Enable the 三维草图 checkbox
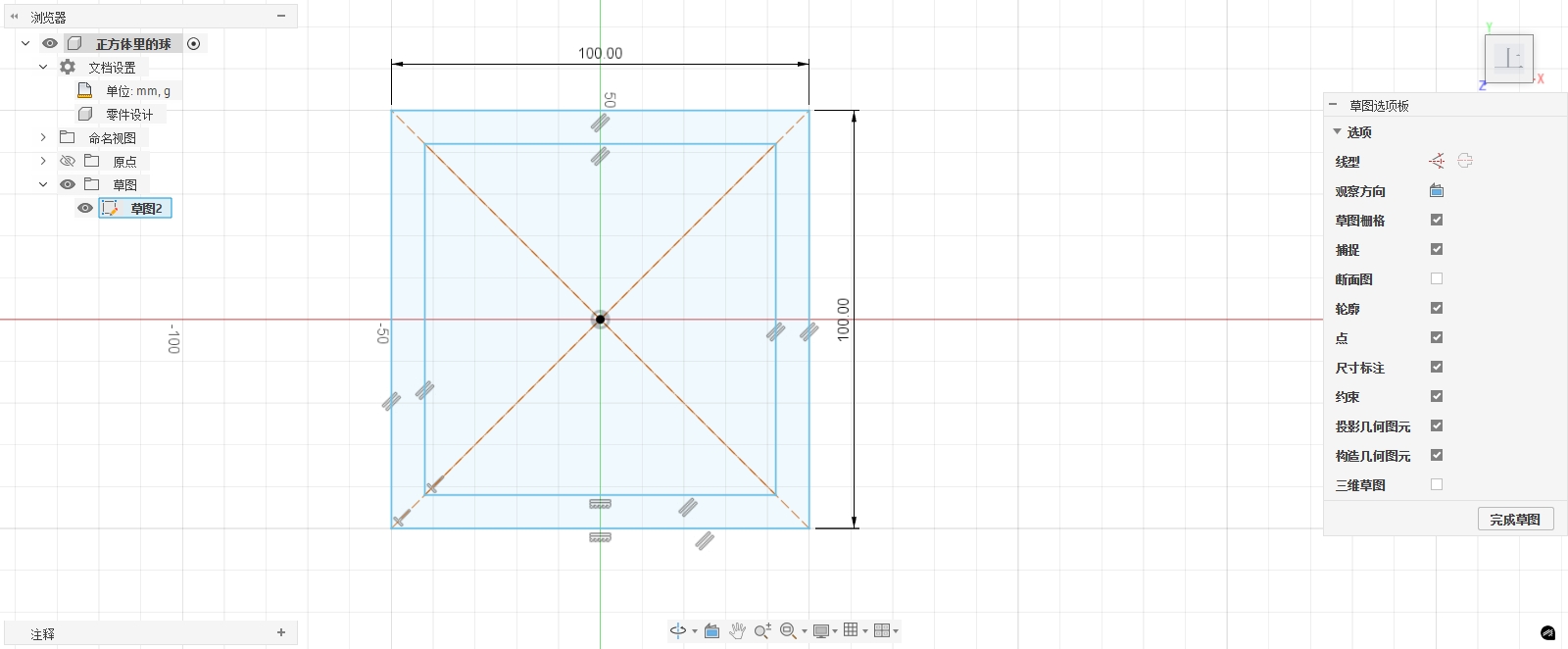1568x649 pixels. coord(1437,484)
